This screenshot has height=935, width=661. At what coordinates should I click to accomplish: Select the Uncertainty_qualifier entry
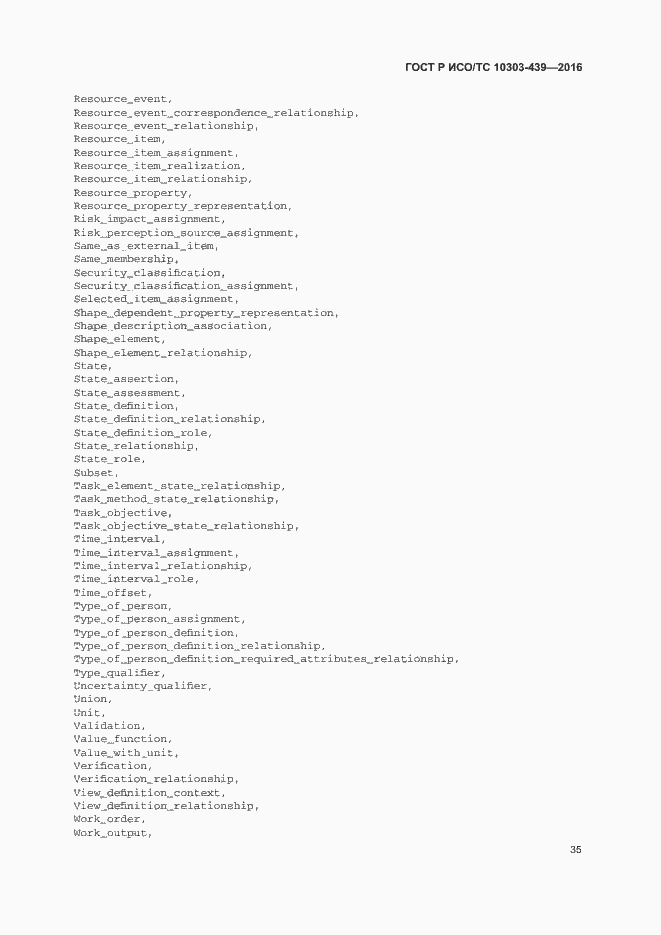click(x=142, y=686)
